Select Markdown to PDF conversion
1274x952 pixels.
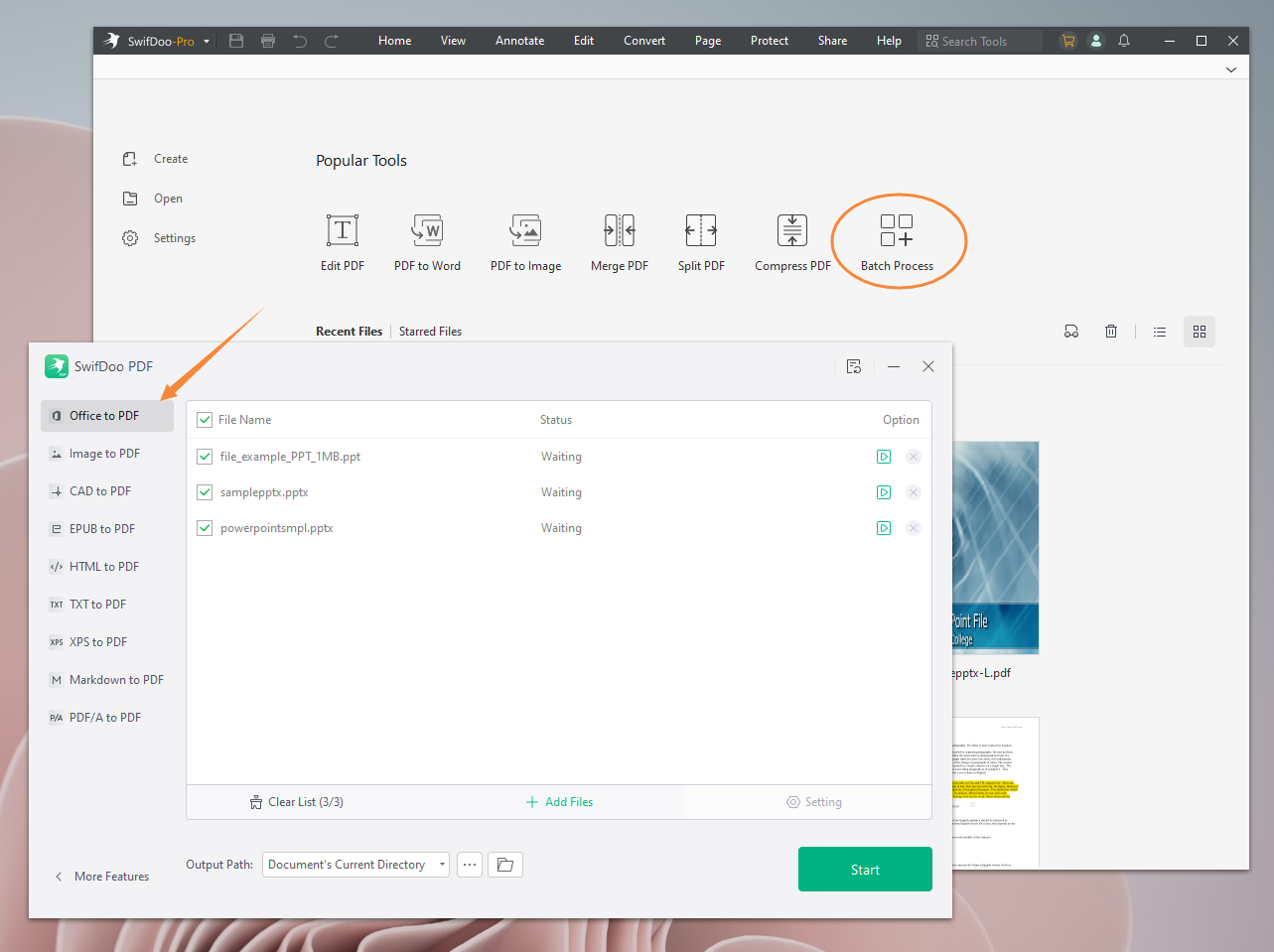[x=107, y=680]
